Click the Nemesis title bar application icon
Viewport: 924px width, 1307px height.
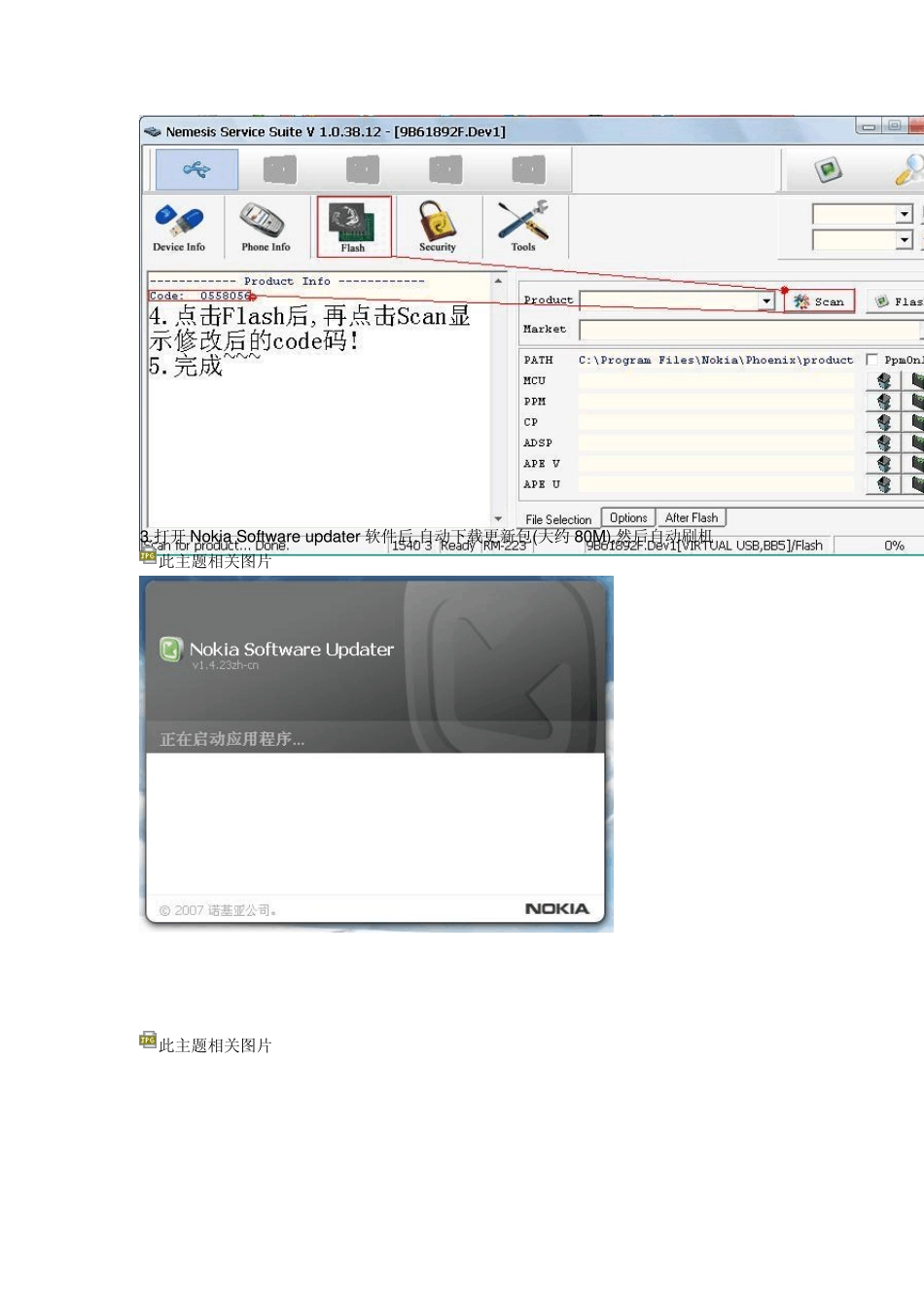coord(152,131)
